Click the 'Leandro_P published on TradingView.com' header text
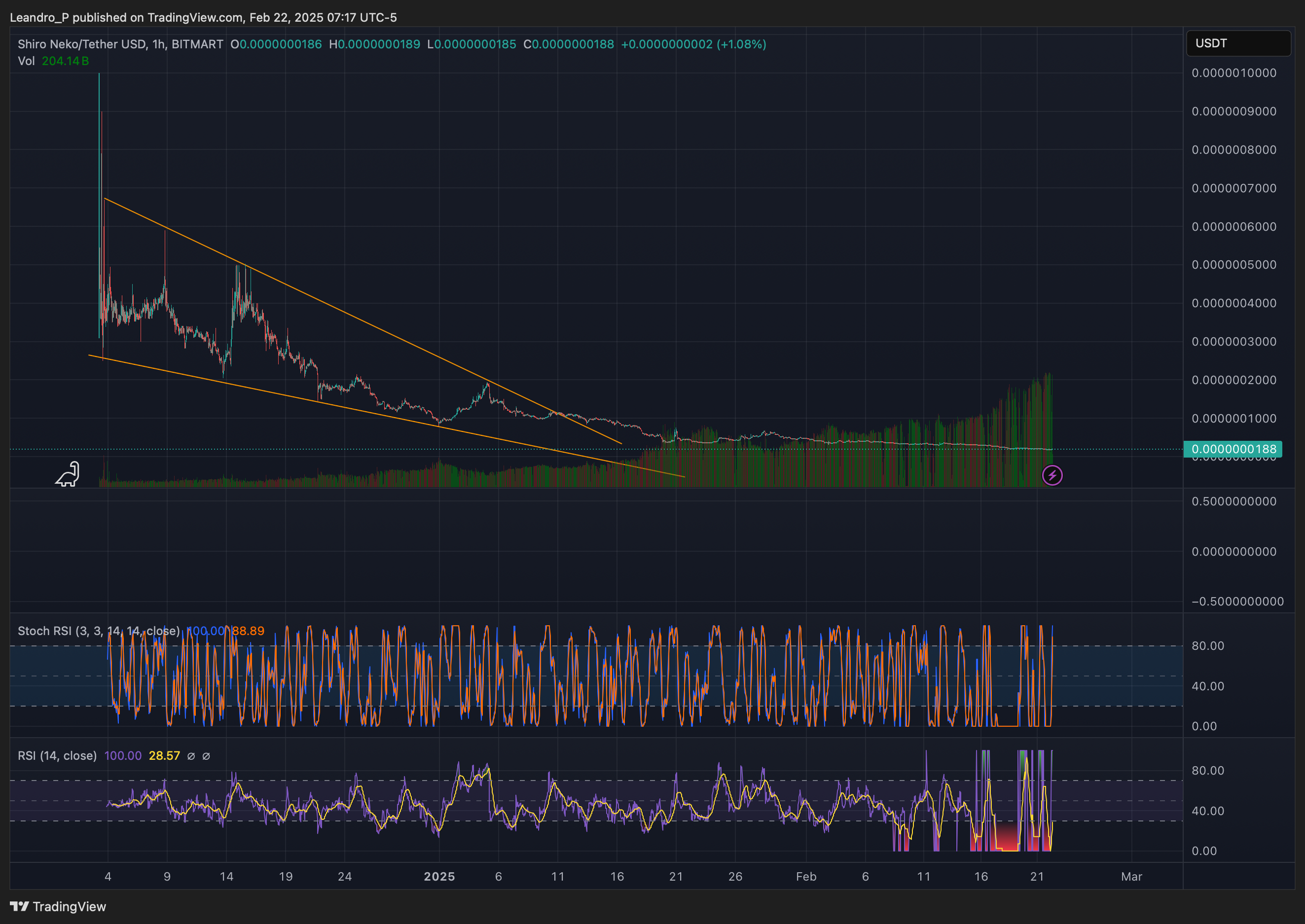1305x924 pixels. click(126, 18)
